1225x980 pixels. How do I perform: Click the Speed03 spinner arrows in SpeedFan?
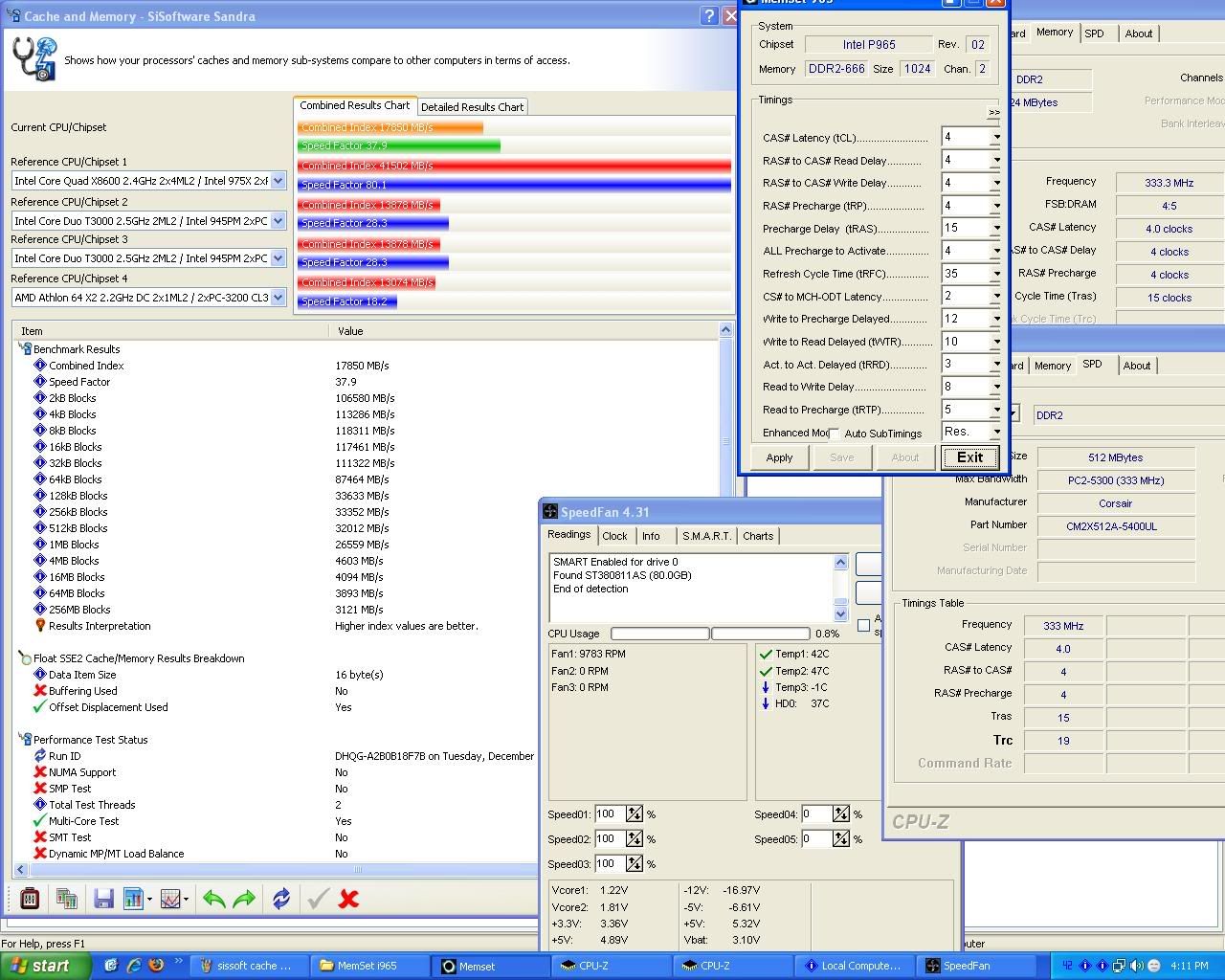click(x=635, y=863)
